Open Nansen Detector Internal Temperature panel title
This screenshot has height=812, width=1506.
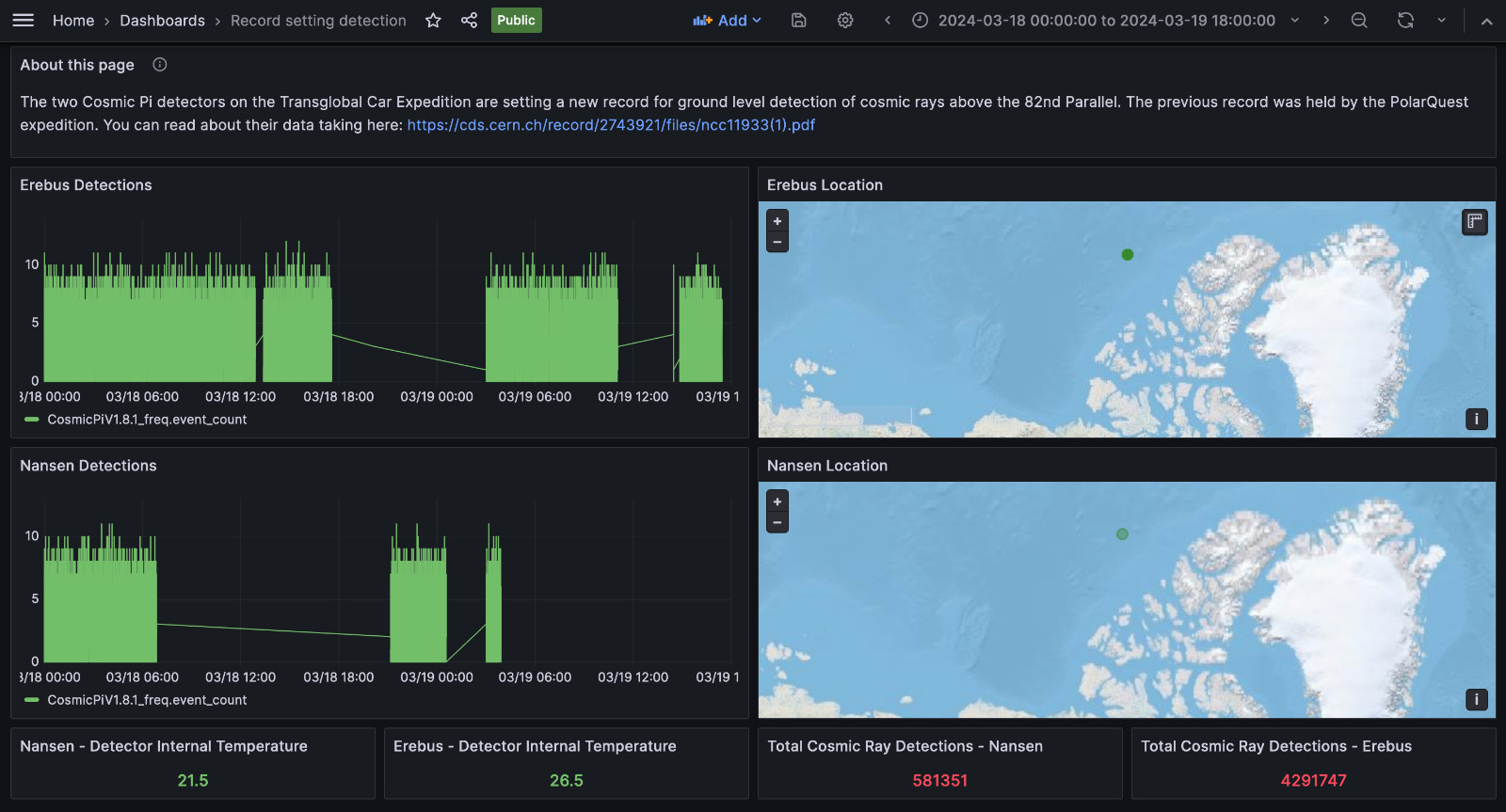click(x=164, y=746)
